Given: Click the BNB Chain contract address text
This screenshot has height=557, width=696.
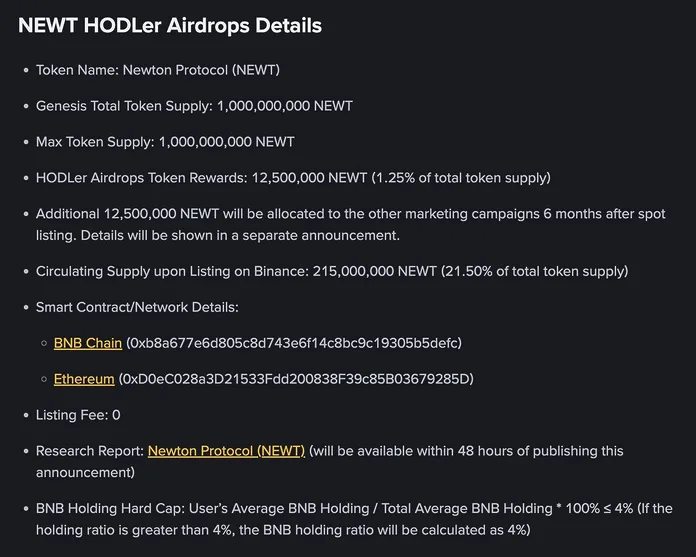Looking at the screenshot, I should coord(294,343).
